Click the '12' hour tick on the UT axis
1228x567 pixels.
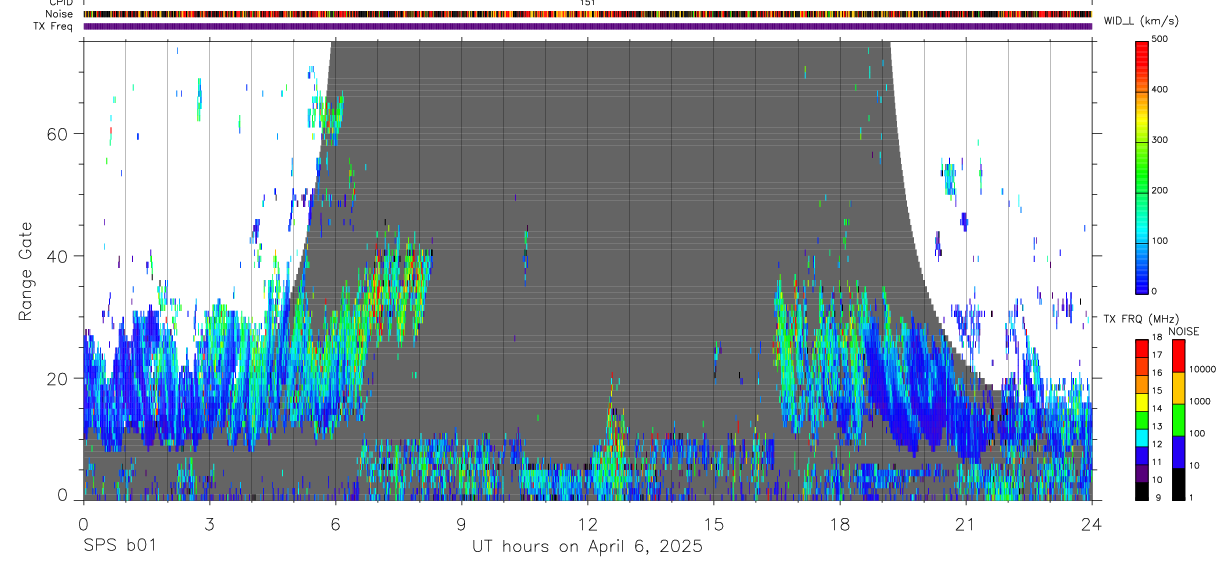tap(587, 524)
